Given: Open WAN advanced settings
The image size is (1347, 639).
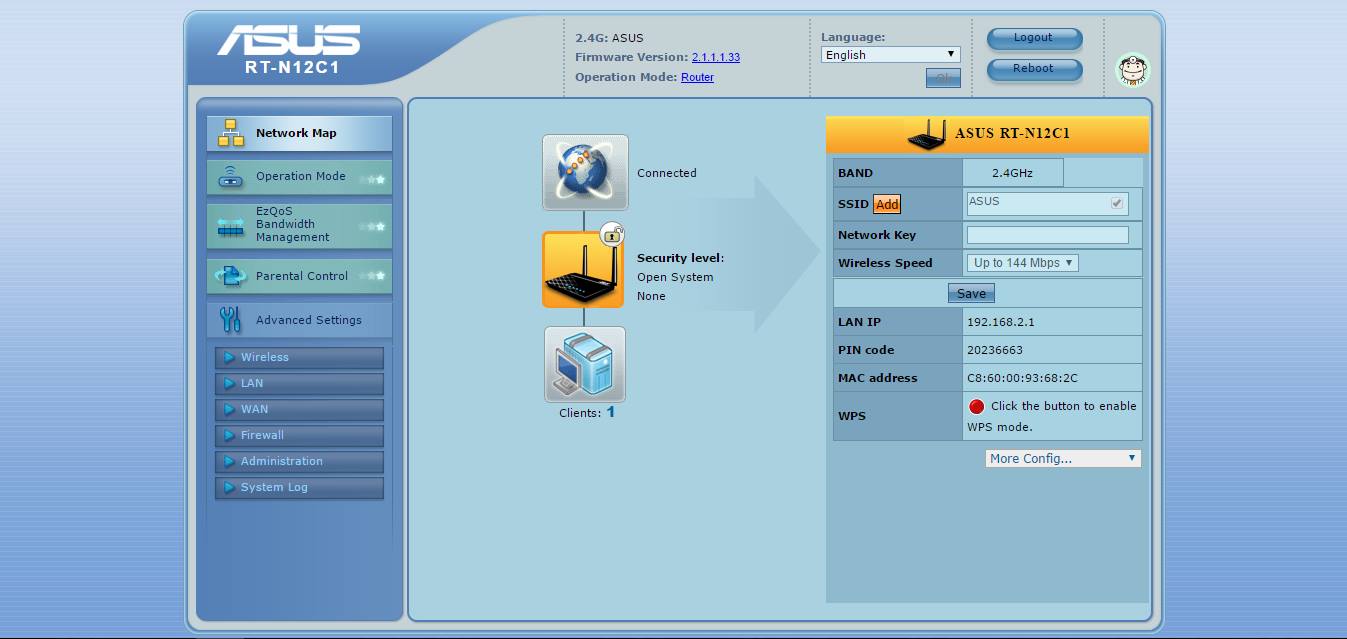Looking at the screenshot, I should click(299, 410).
